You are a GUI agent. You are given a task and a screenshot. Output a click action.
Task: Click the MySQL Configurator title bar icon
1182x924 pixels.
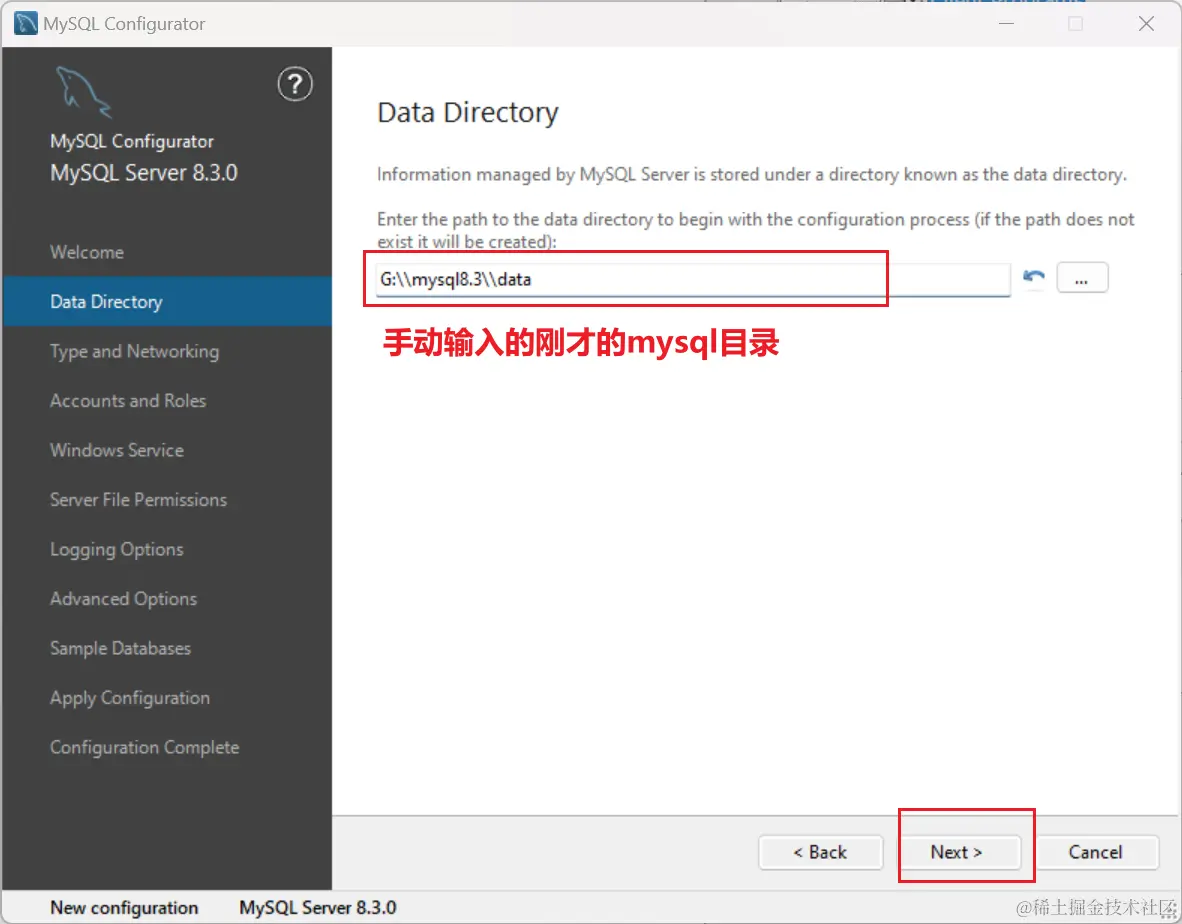[26, 23]
